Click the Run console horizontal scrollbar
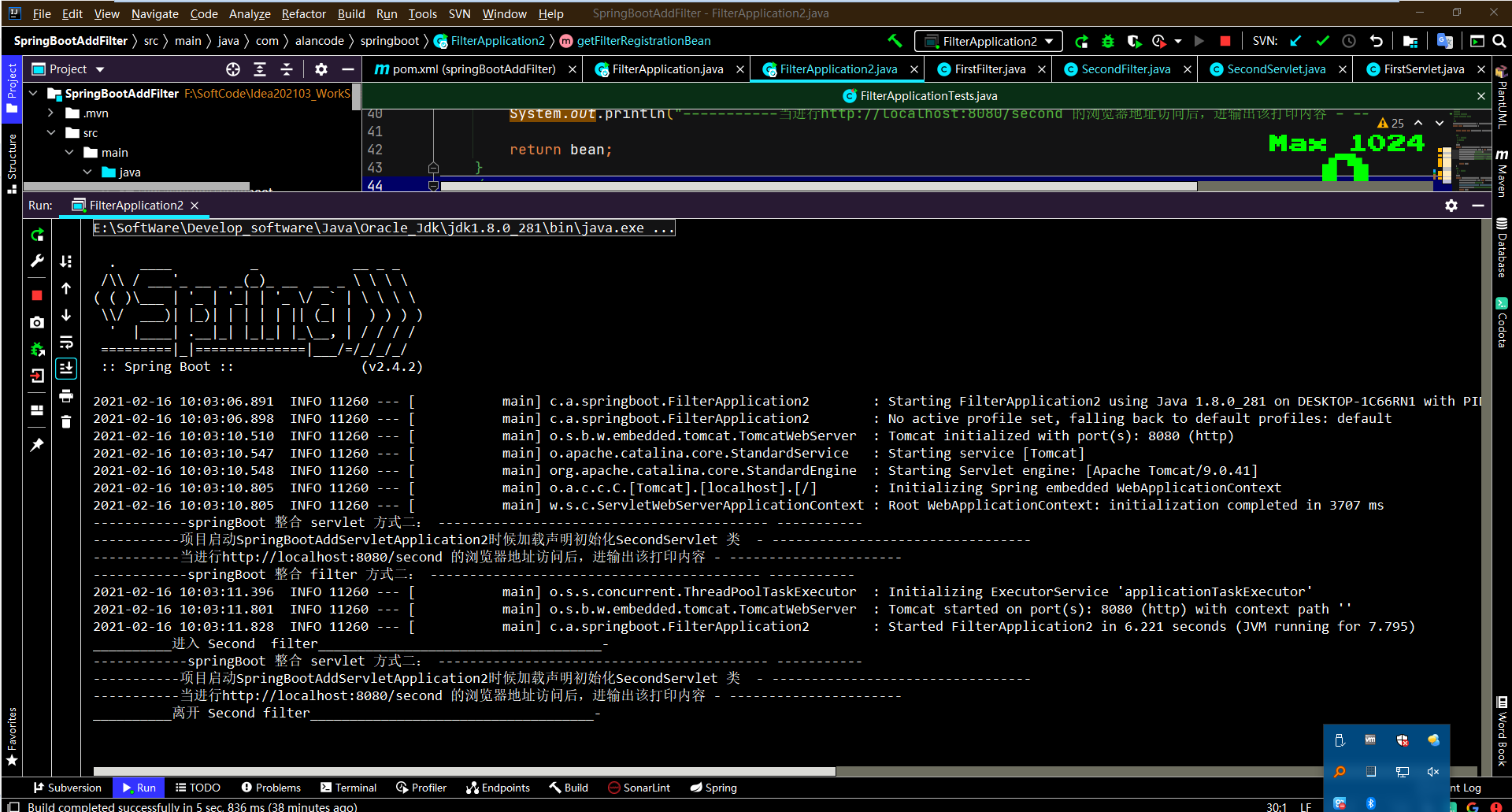The image size is (1512, 812). pyautogui.click(x=465, y=771)
